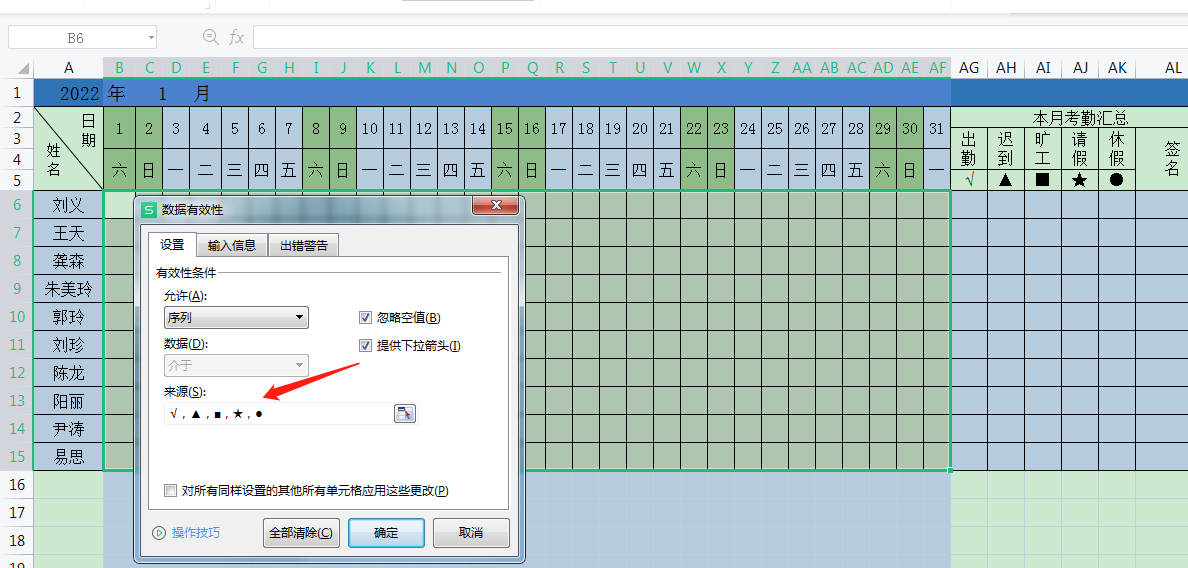Expand the name box dropdown showing B6
Viewport: 1188px width, 568px height.
(152, 37)
